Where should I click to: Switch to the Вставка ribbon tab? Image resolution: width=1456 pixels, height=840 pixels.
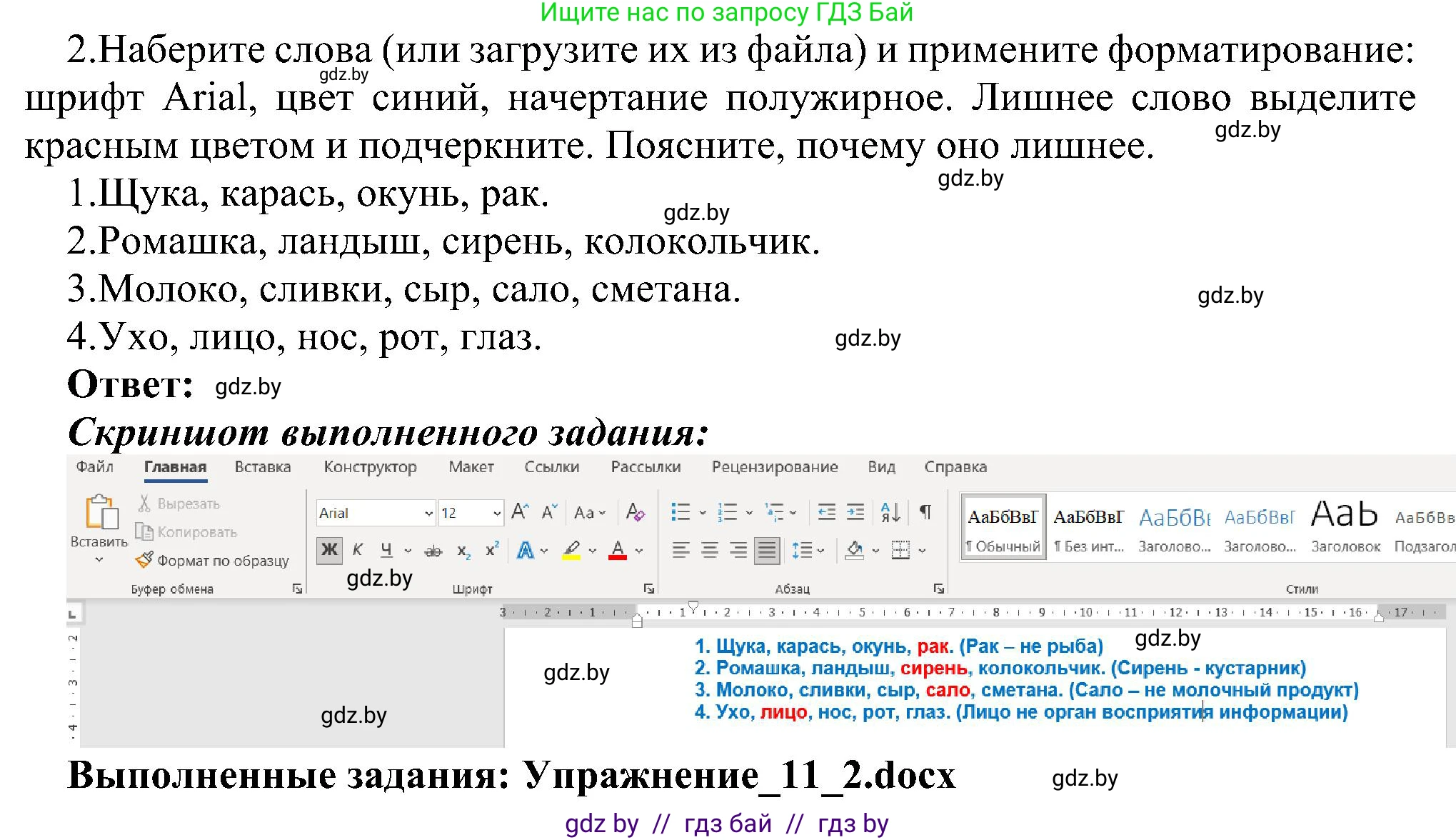[263, 466]
